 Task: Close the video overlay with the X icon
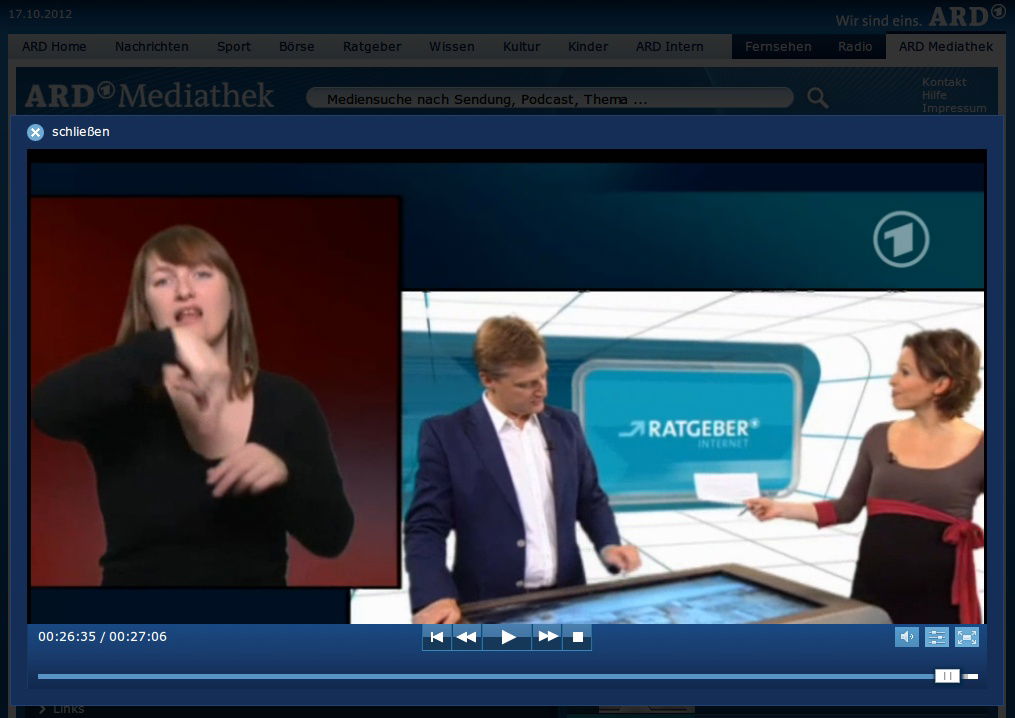coord(35,132)
